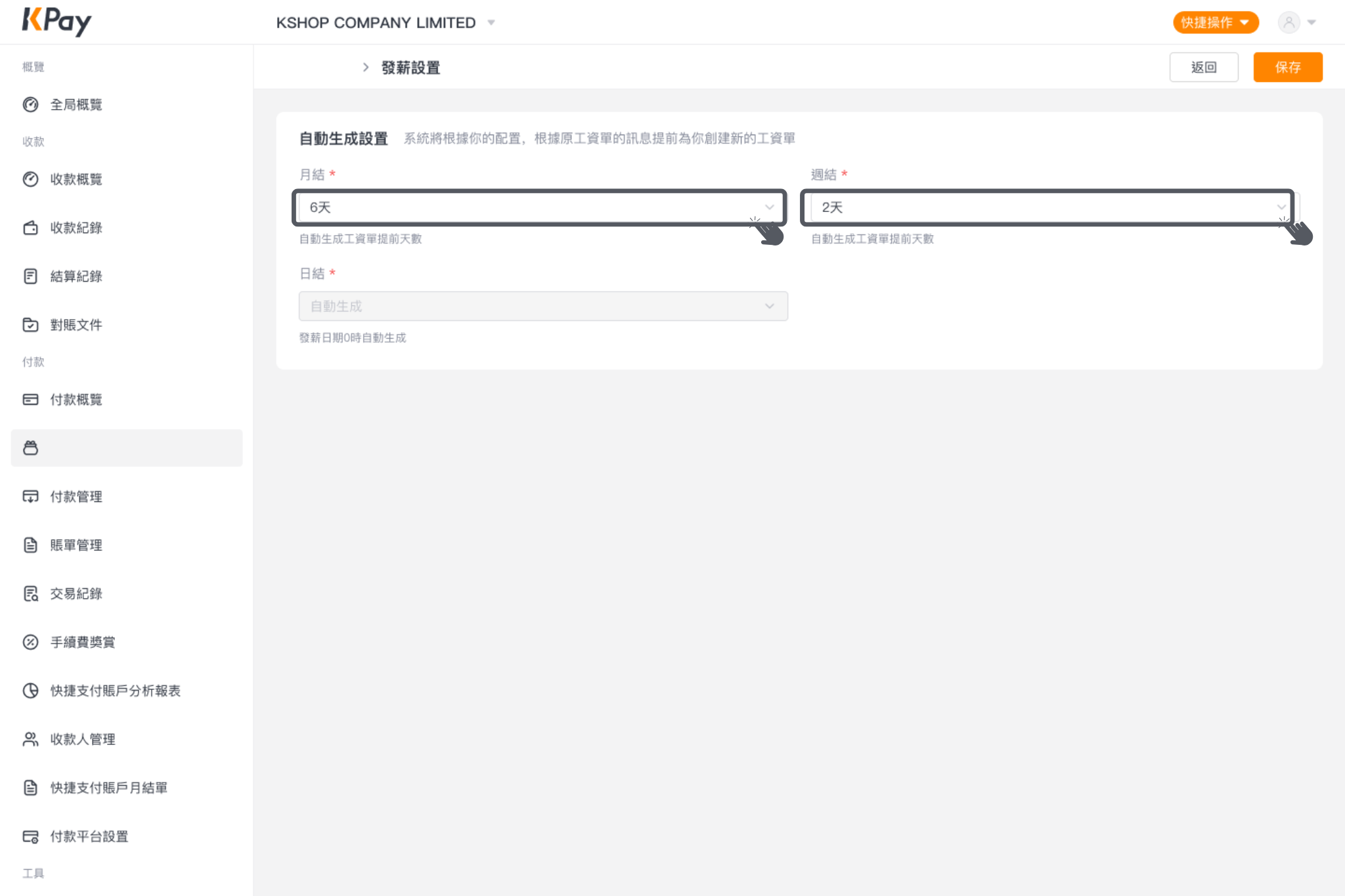Open the user avatar menu
This screenshot has width=1345, height=896.
pyautogui.click(x=1289, y=22)
